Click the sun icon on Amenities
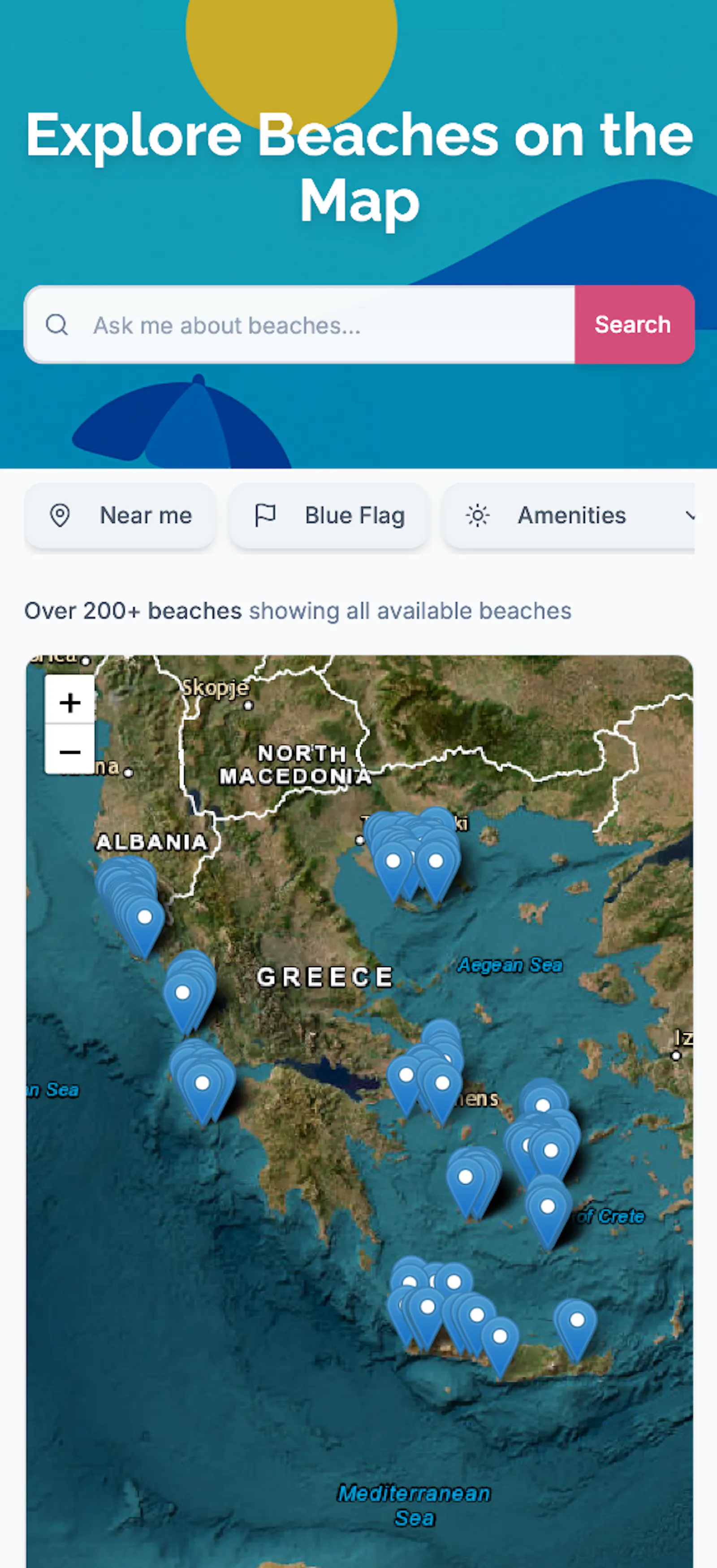This screenshot has width=717, height=1568. 478,515
